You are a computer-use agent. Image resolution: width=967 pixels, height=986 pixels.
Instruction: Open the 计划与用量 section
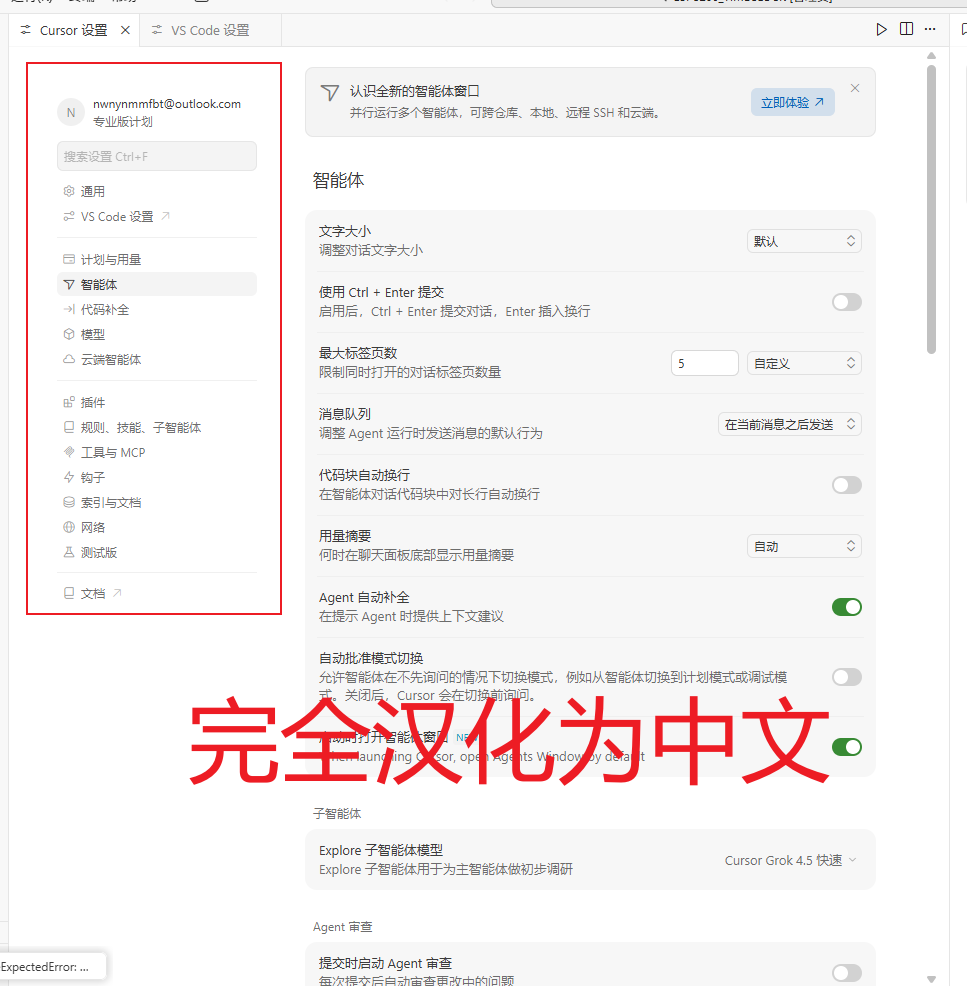tap(157, 260)
